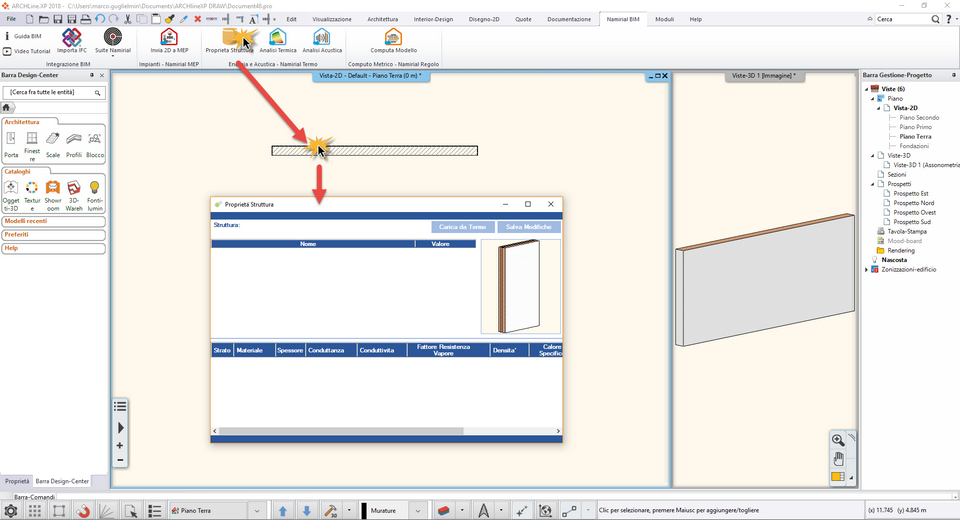This screenshot has height=520, width=960.
Task: Switch to Viste-3D 1 view tab
Action: pos(763,76)
